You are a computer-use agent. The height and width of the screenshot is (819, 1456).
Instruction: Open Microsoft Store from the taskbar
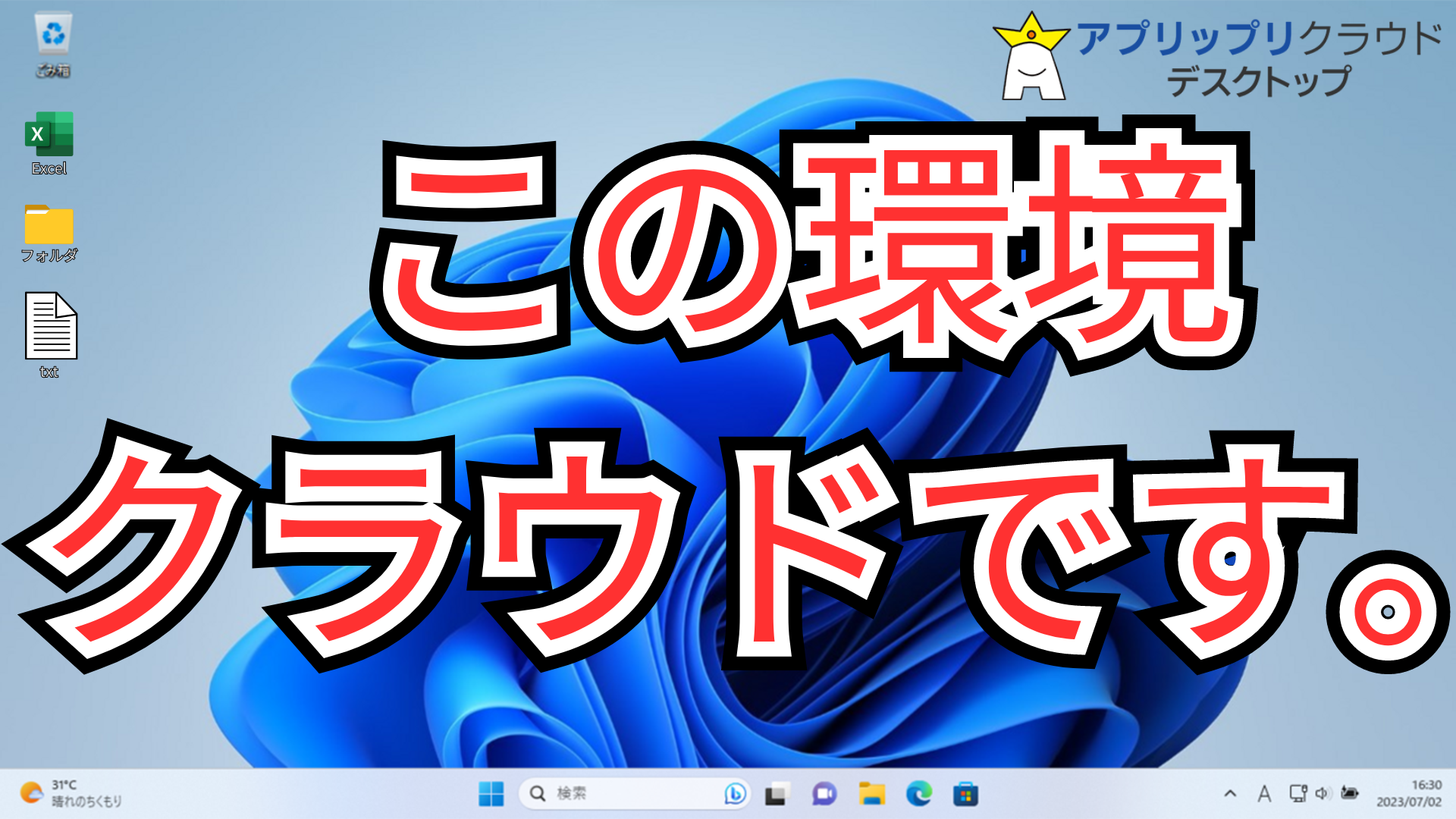point(965,794)
